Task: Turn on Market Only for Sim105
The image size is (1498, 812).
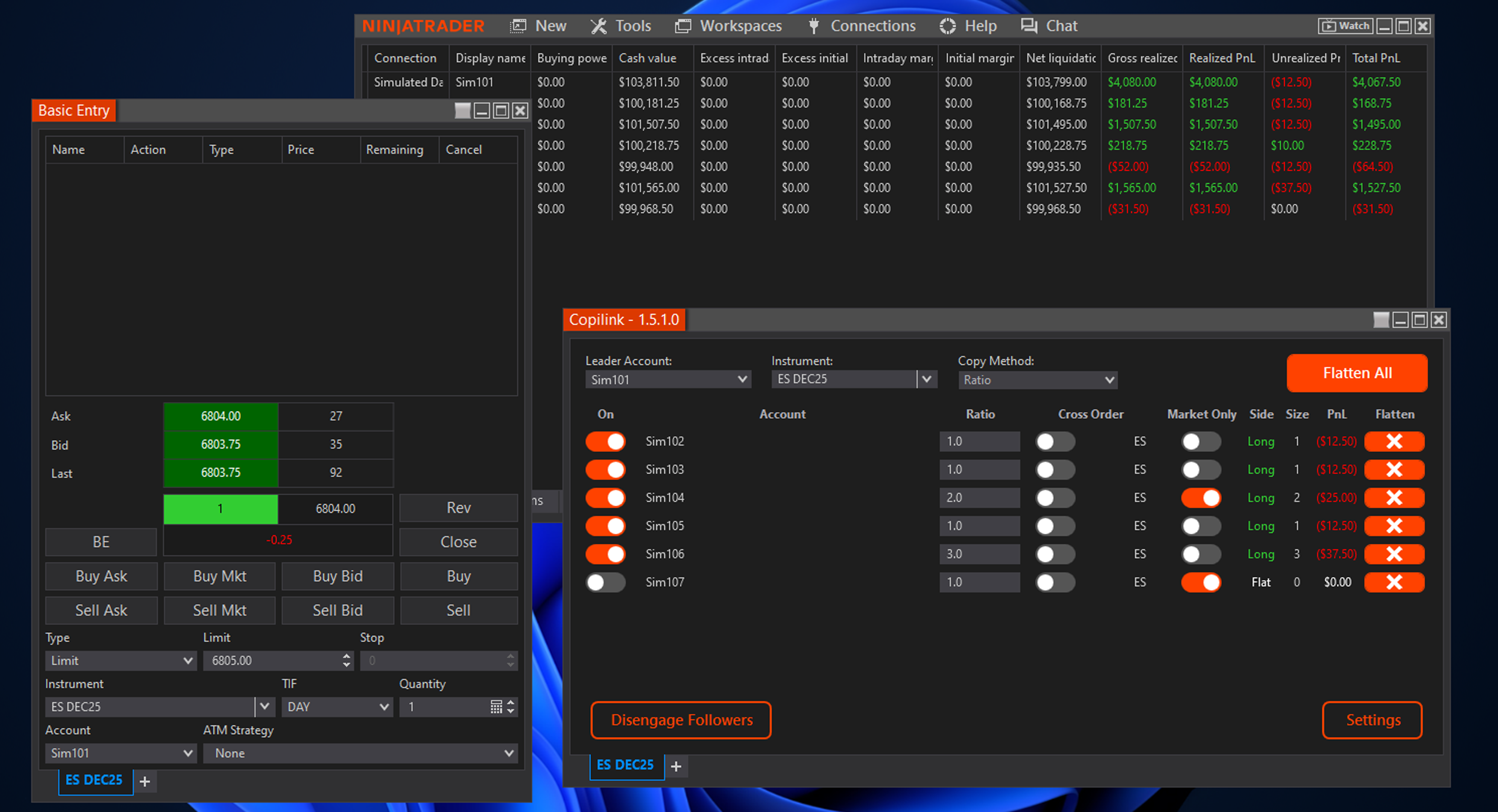Action: pyautogui.click(x=1201, y=525)
